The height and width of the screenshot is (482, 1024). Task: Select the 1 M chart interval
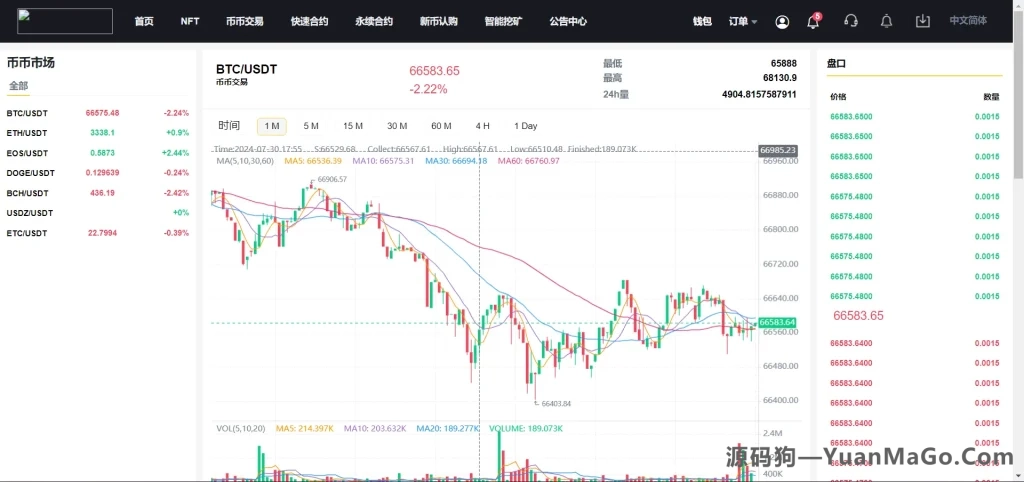tap(272, 126)
